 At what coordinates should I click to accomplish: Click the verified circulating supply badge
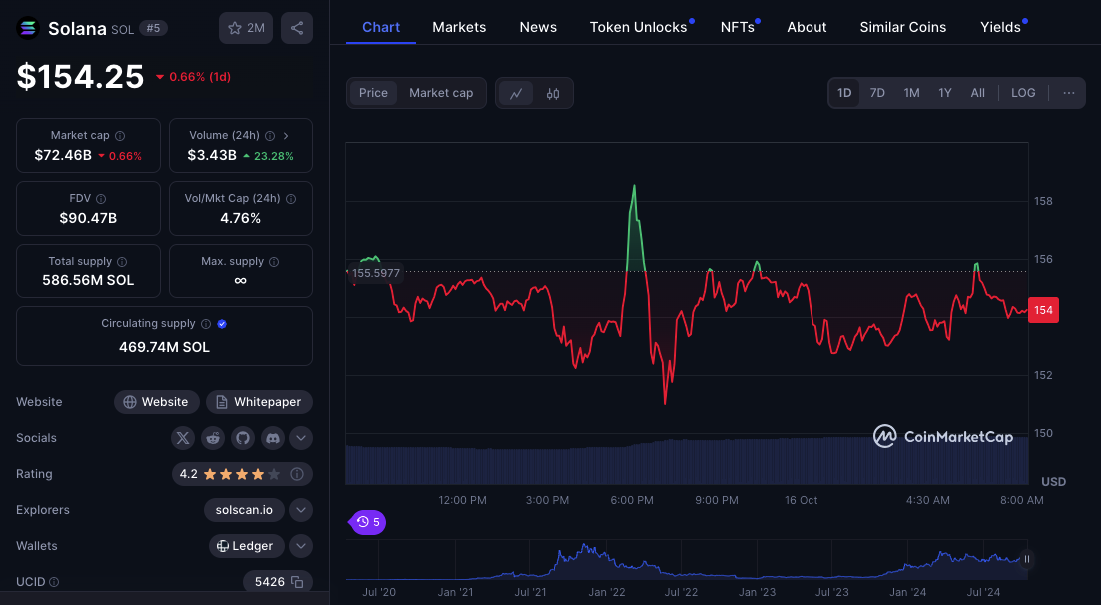(222, 324)
